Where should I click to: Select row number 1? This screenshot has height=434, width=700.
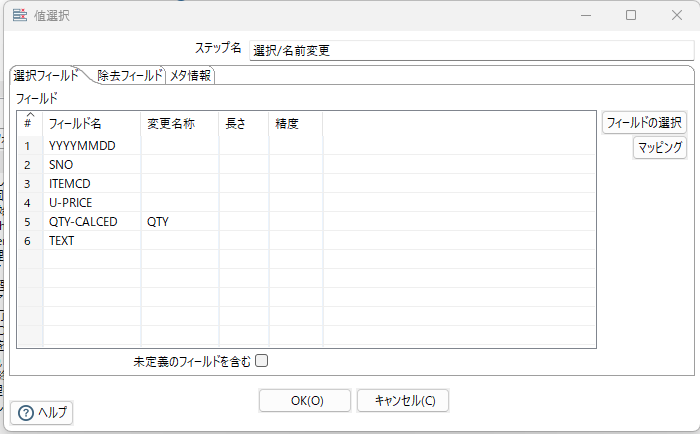point(30,146)
